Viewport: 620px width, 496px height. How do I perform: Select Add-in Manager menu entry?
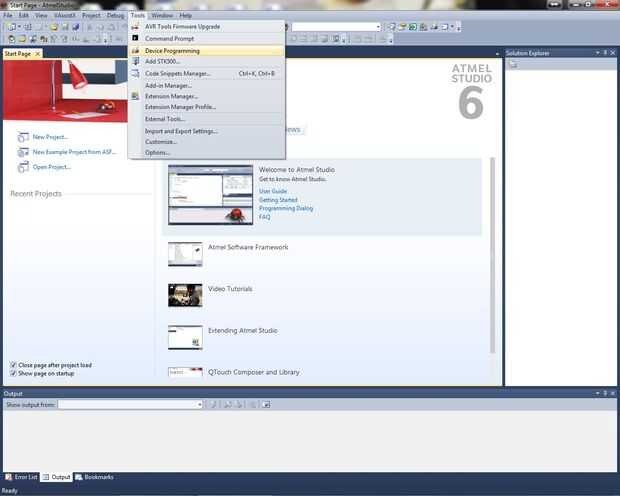click(x=206, y=85)
